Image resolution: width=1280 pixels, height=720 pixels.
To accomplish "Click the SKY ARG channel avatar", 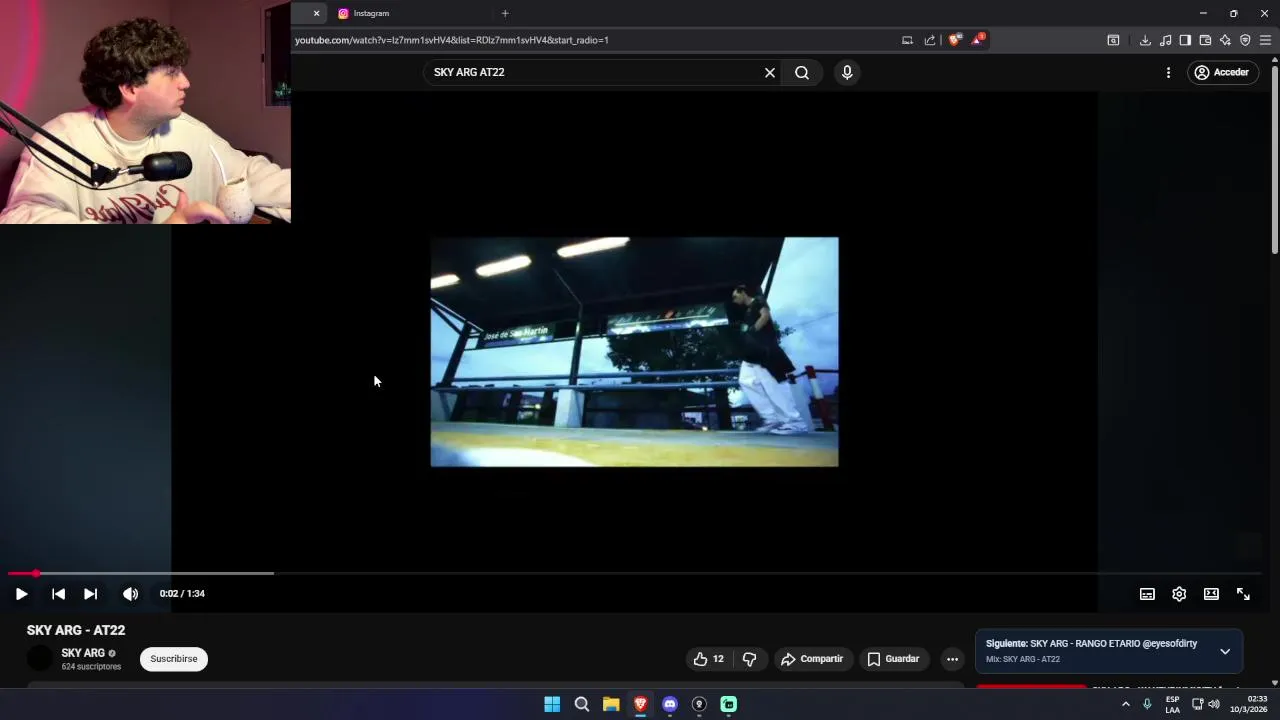I will tap(40, 658).
